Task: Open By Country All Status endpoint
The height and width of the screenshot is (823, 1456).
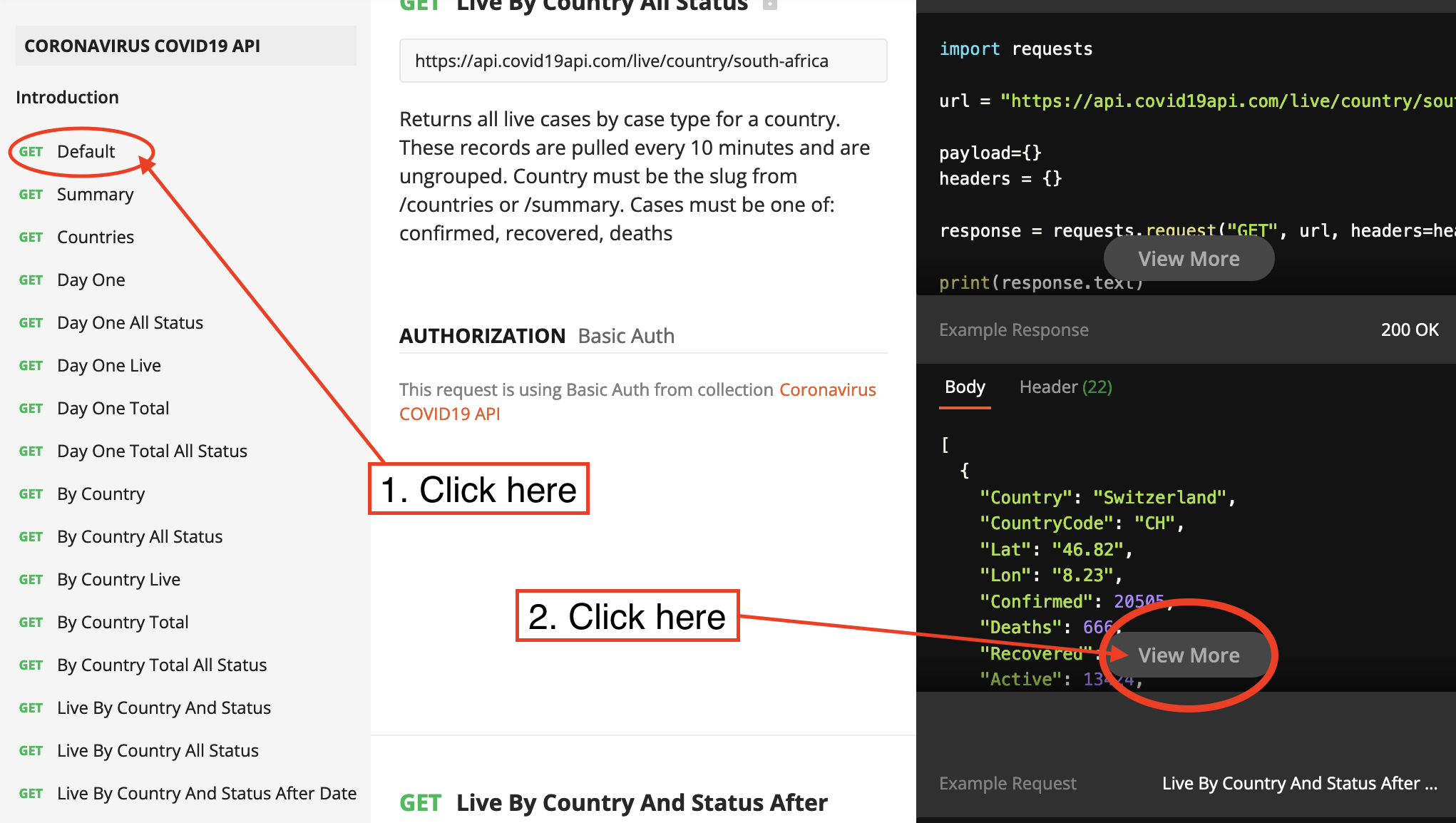Action: coord(140,536)
